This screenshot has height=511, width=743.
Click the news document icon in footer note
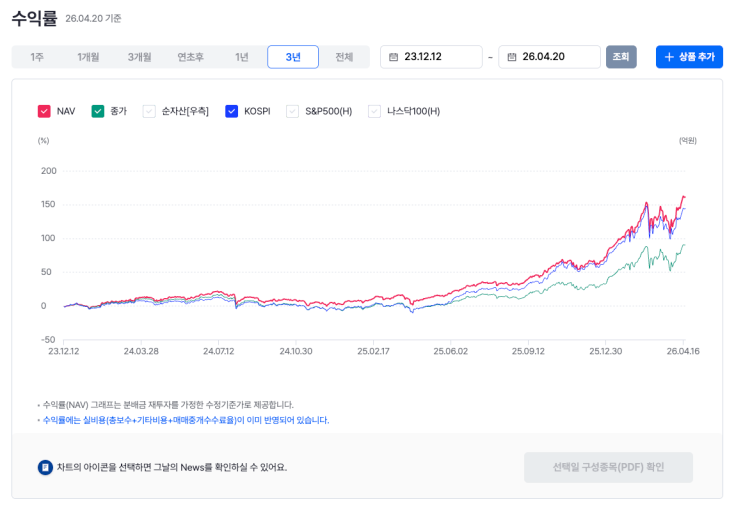45,467
